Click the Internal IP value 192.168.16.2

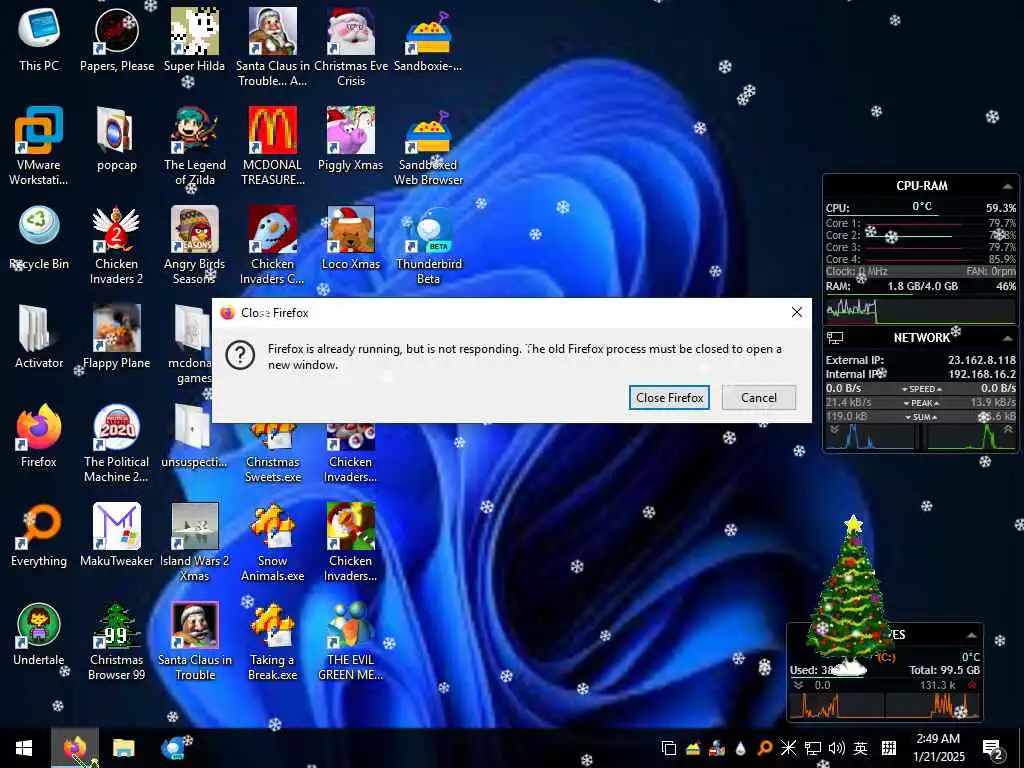[x=982, y=374]
